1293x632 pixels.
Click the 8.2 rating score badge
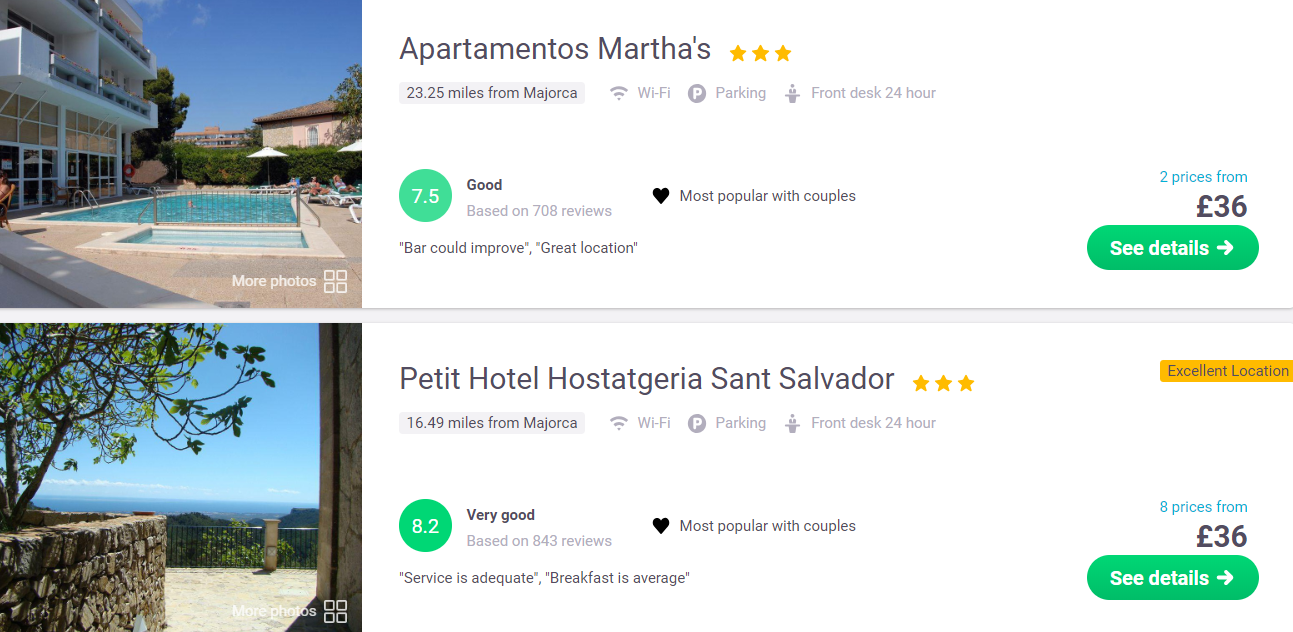(426, 526)
